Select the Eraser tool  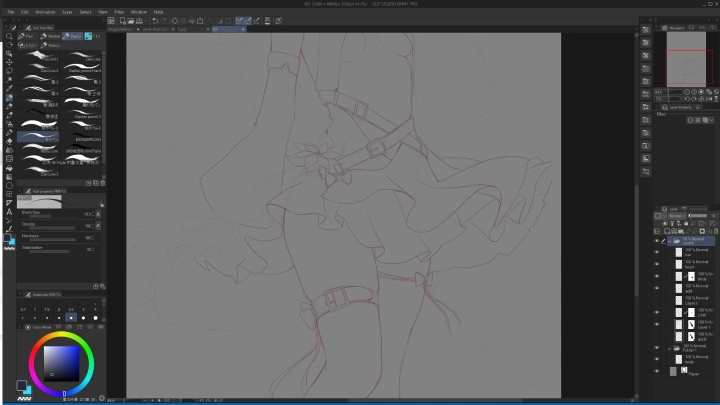point(9,141)
